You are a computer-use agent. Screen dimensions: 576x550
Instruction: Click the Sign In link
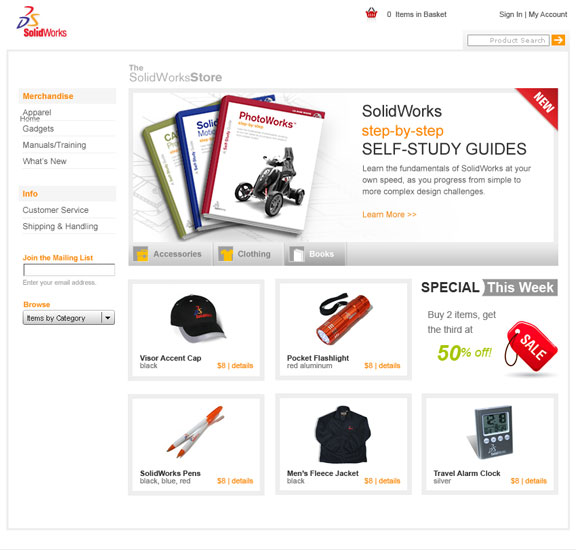[510, 14]
